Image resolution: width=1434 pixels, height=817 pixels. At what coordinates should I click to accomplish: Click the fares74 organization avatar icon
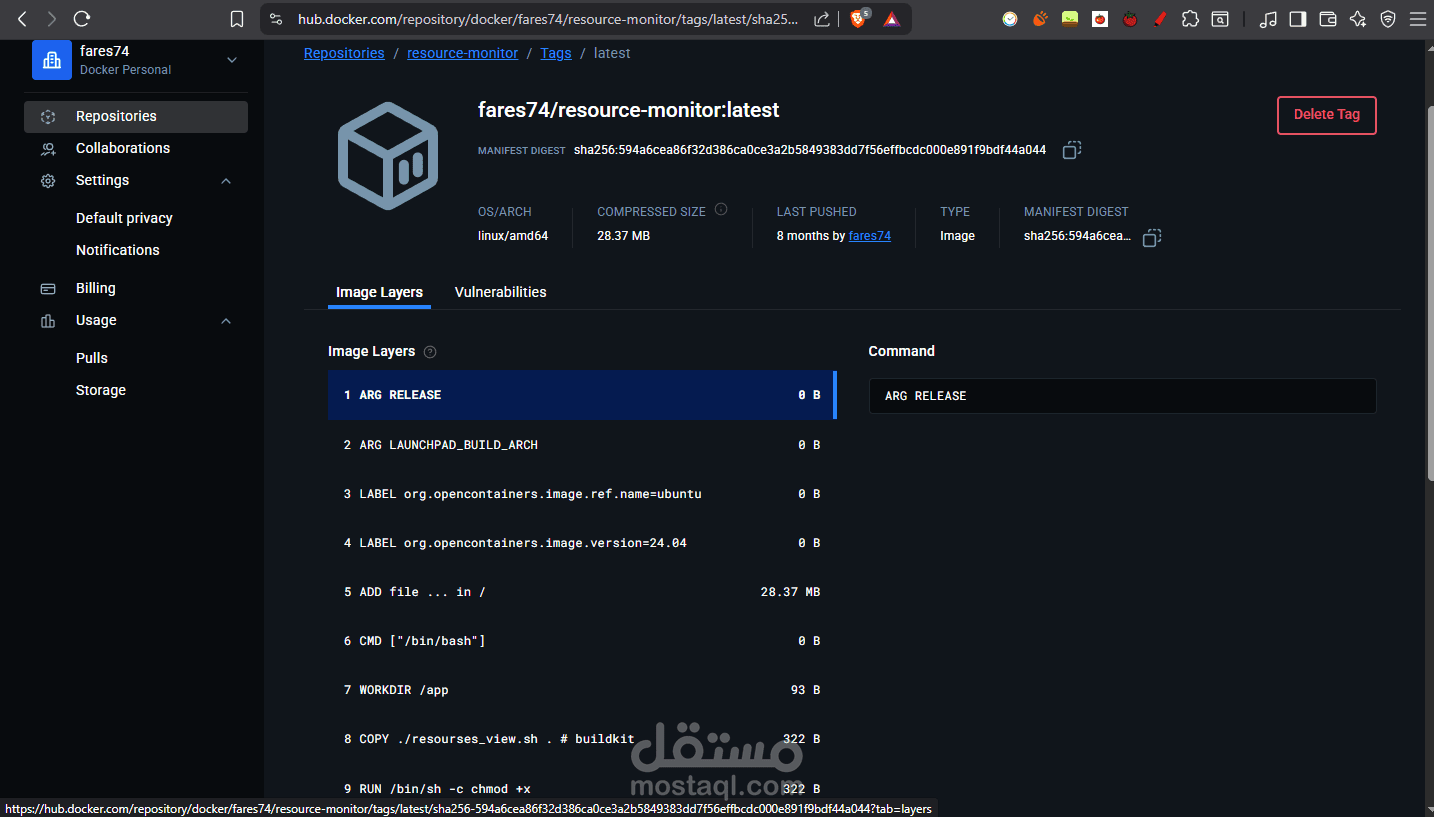point(52,60)
